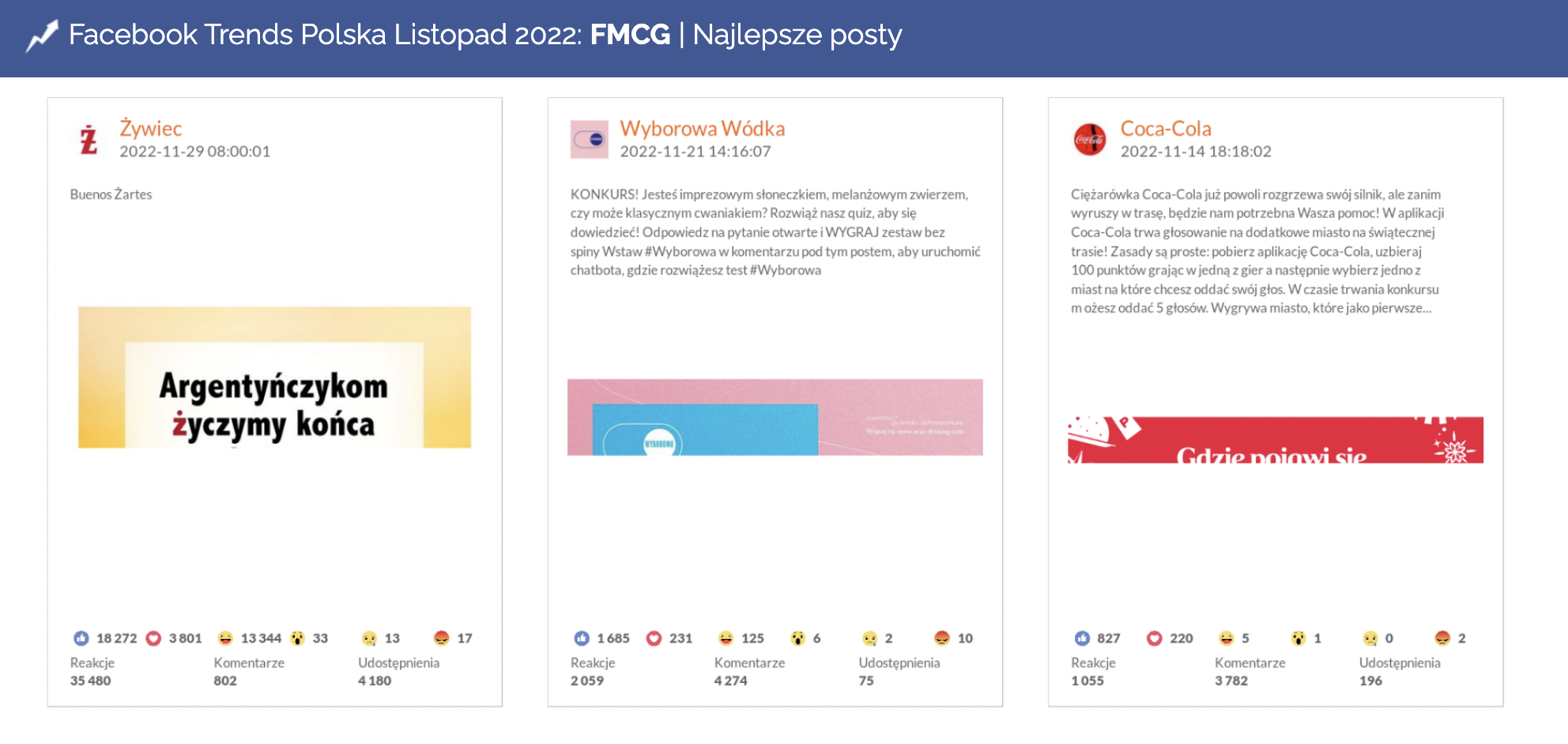
Task: Click the like icon on Żywiec post
Action: (81, 638)
